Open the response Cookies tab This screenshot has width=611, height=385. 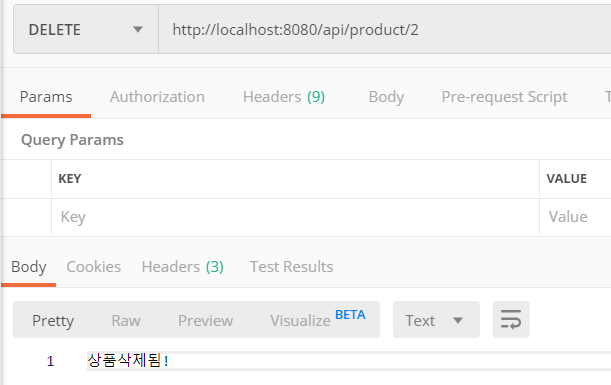pos(94,267)
